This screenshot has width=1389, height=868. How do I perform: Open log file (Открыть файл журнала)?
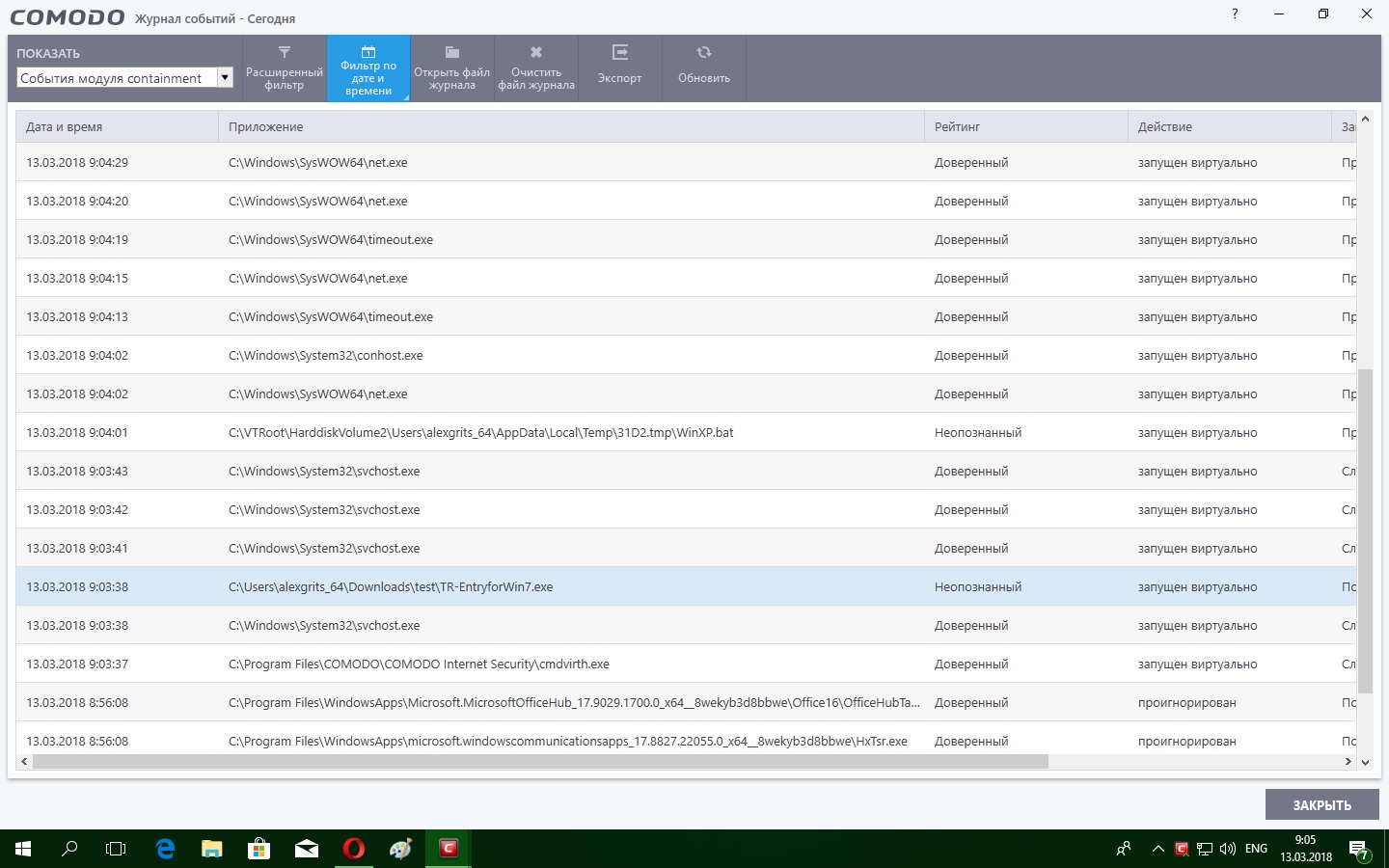click(x=451, y=68)
